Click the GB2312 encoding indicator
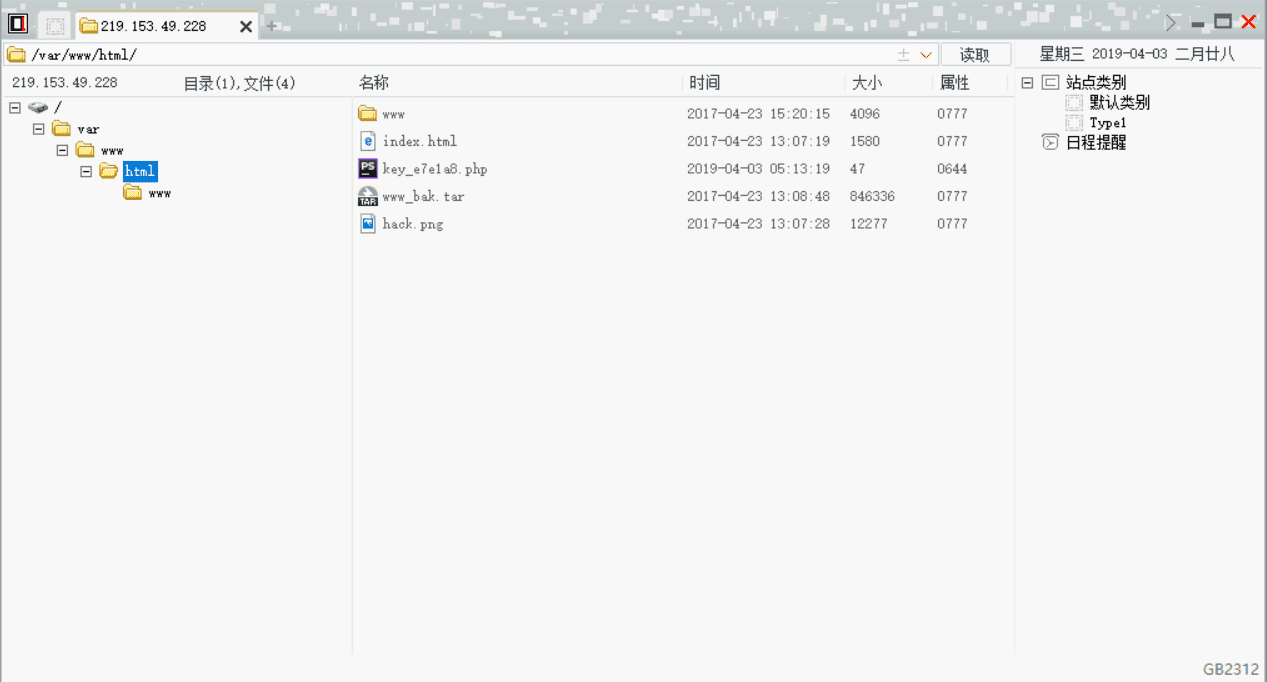 tap(1231, 669)
